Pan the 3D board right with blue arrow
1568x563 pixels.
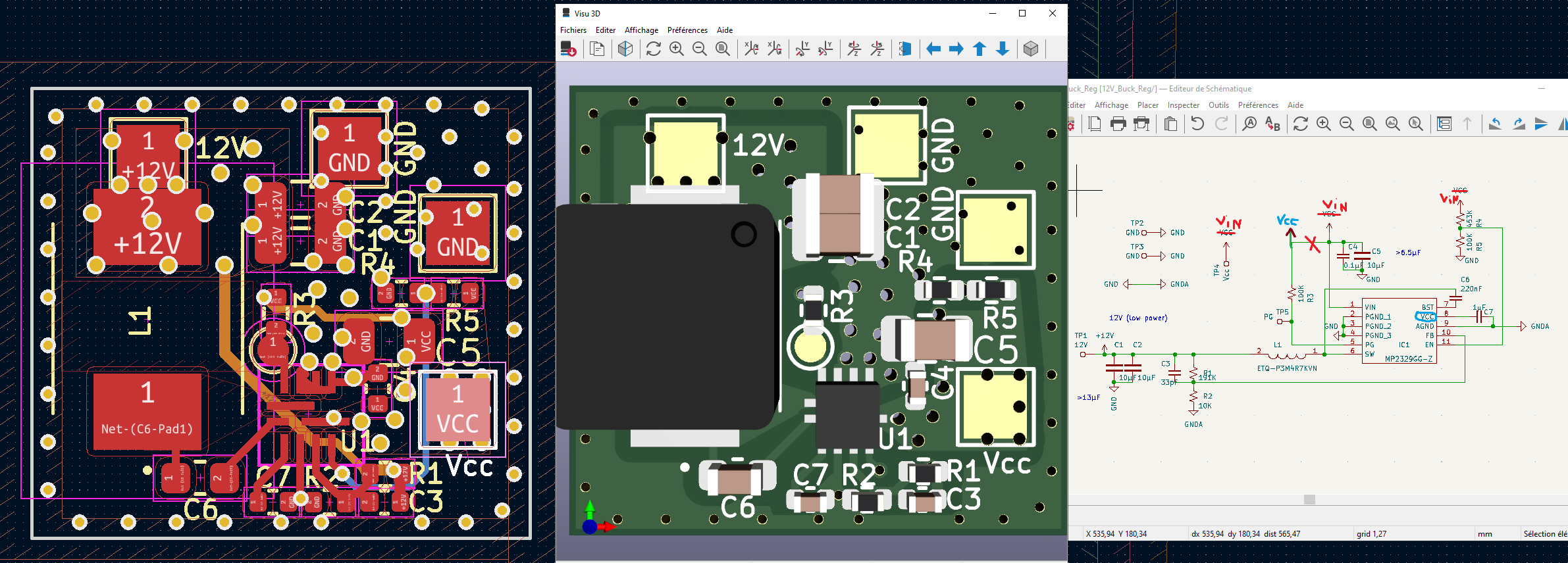(956, 49)
